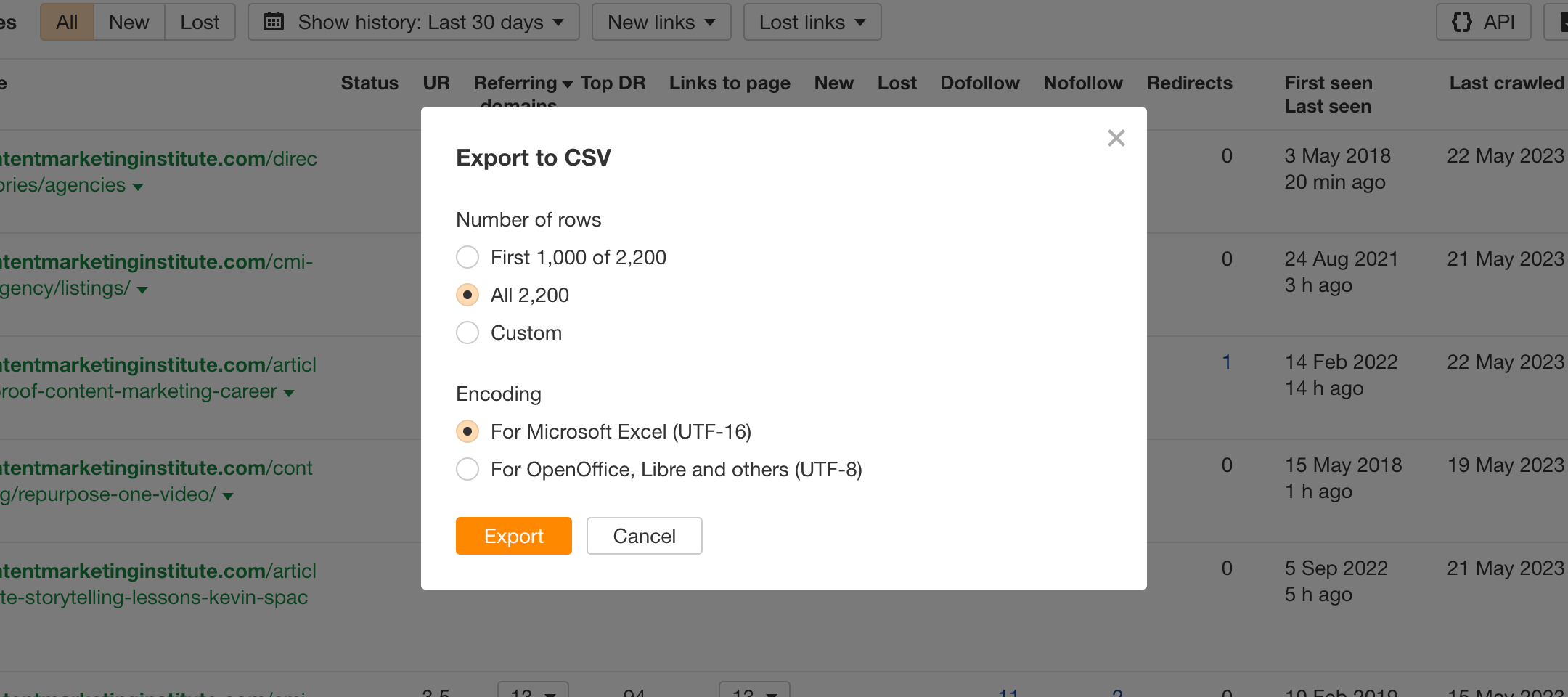Cancel the CSV export

pos(644,536)
